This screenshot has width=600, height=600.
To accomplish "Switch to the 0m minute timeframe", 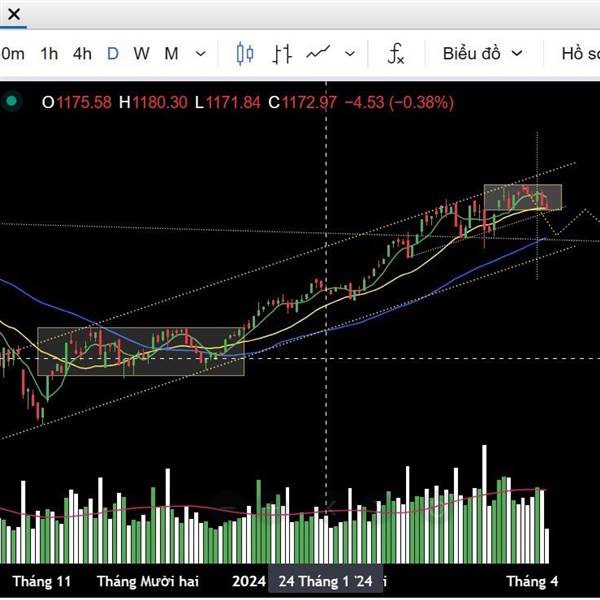I will coord(12,54).
